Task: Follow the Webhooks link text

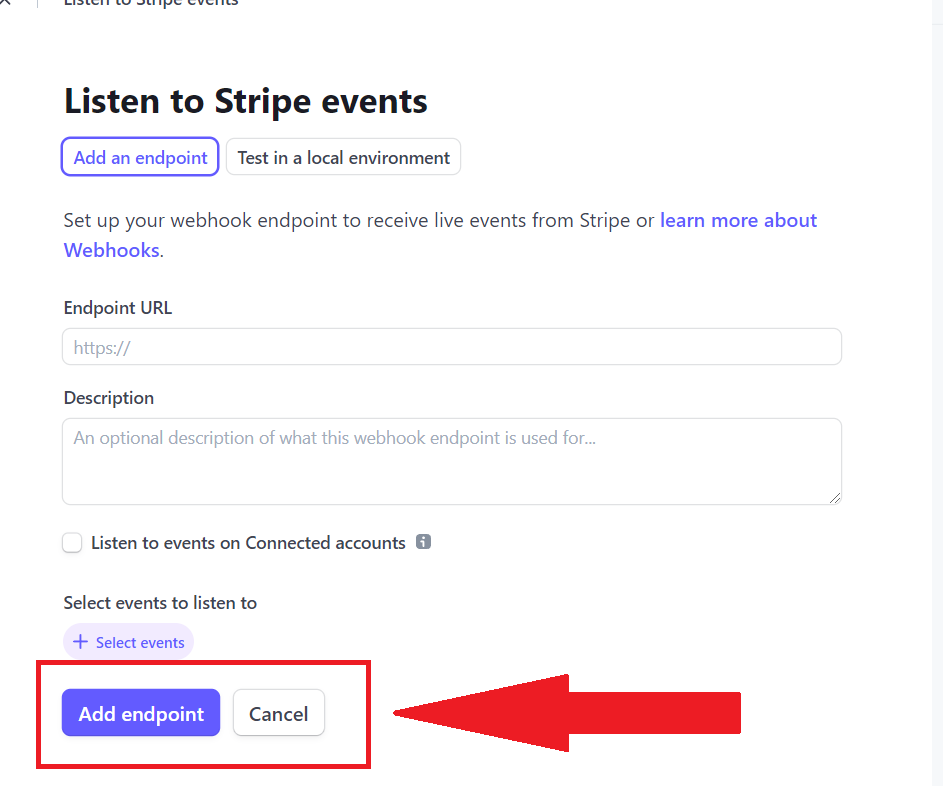Action: click(111, 250)
